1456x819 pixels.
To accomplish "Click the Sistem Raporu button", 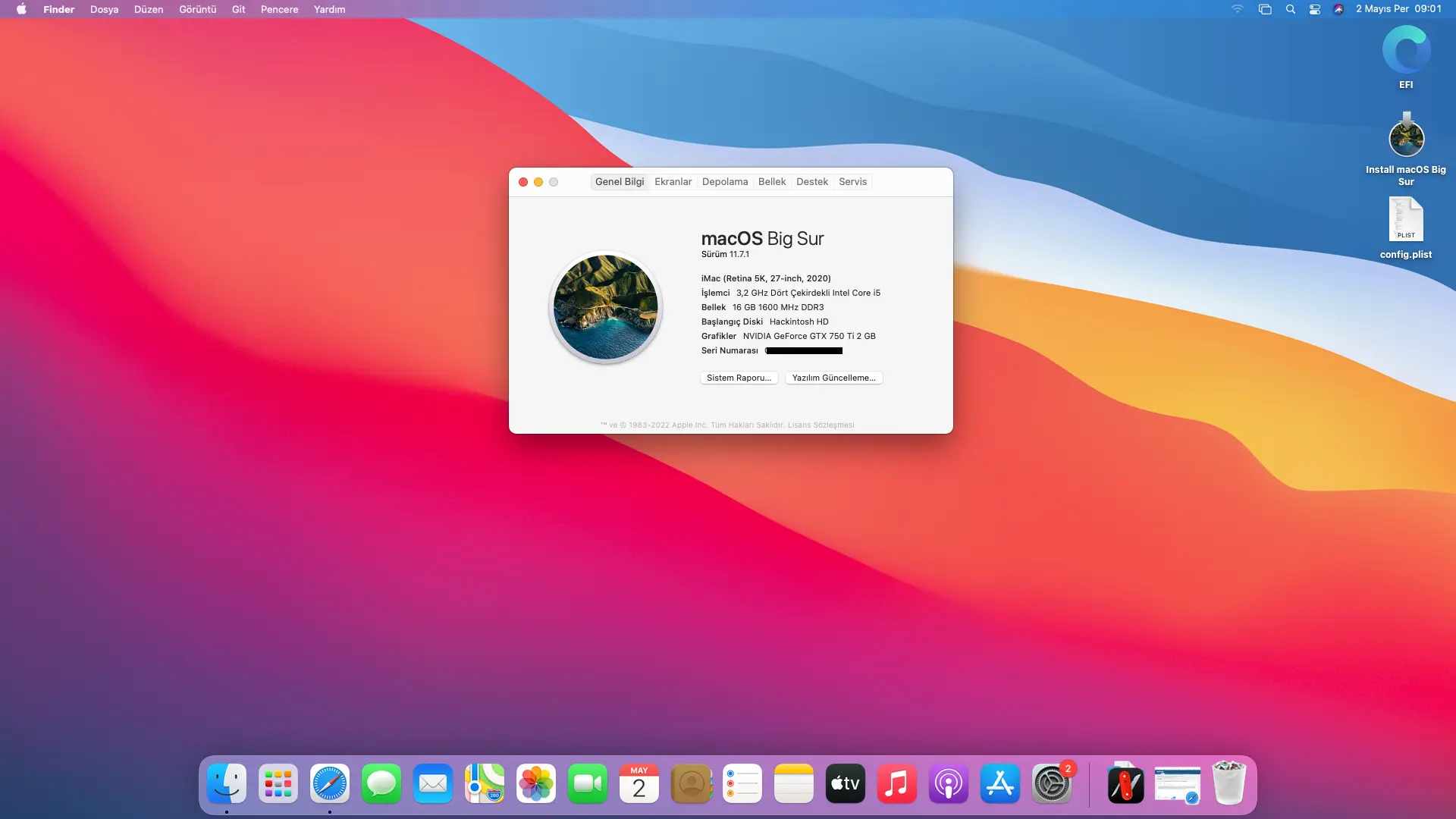I will (739, 378).
